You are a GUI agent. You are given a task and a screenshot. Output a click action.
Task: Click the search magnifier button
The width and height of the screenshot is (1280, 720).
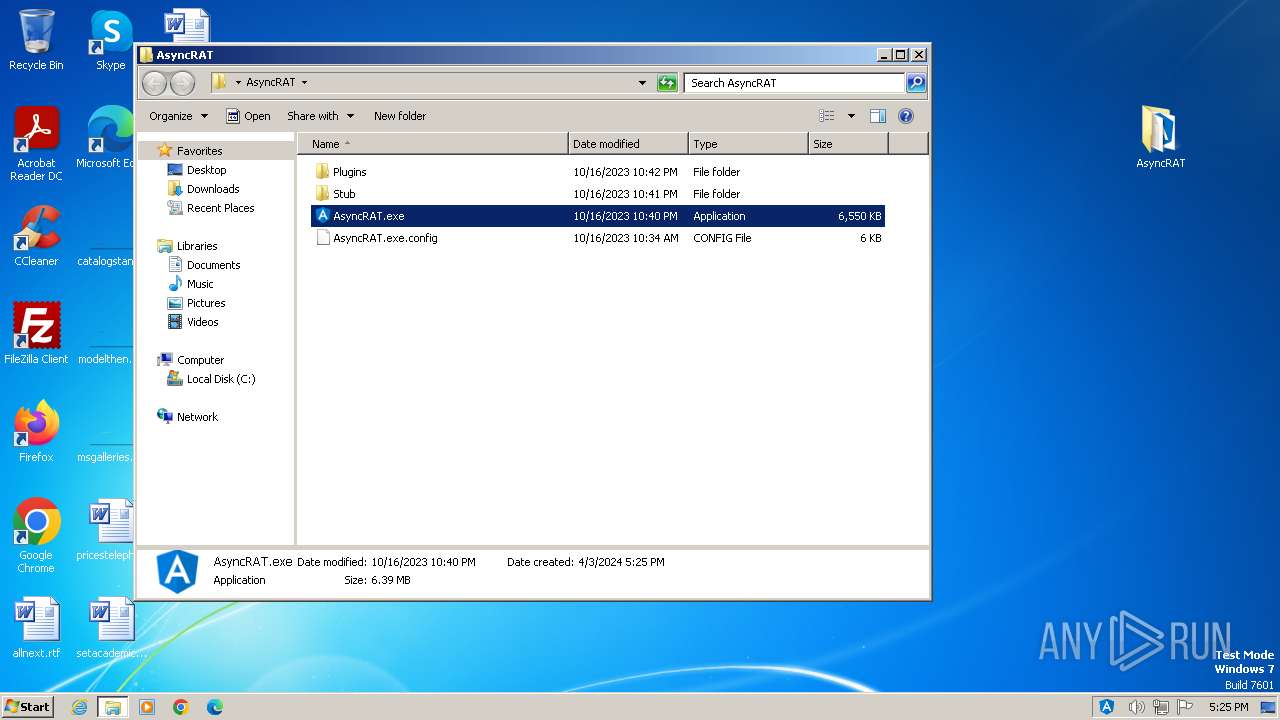coord(916,83)
